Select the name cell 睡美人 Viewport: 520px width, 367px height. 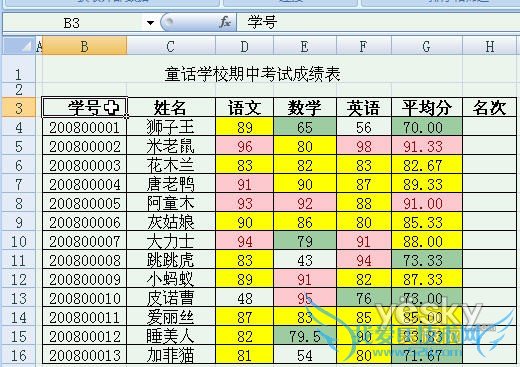(171, 336)
